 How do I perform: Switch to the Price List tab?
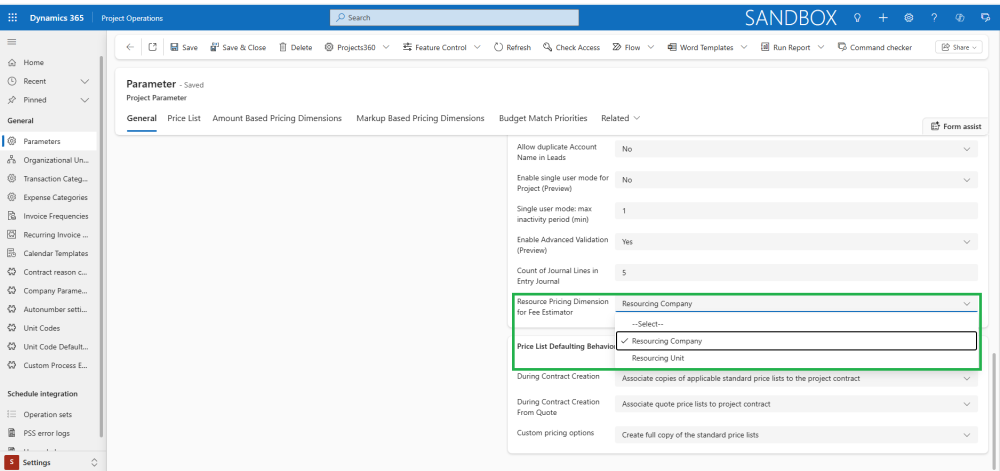(184, 118)
